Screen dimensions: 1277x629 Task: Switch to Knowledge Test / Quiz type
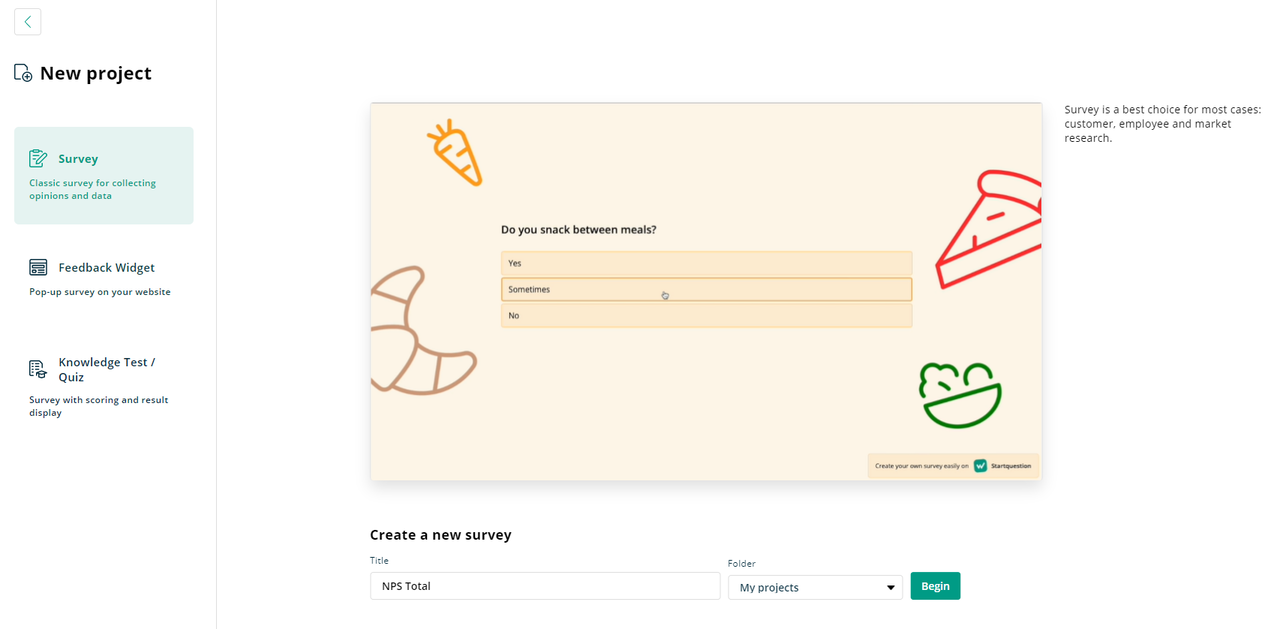[106, 370]
